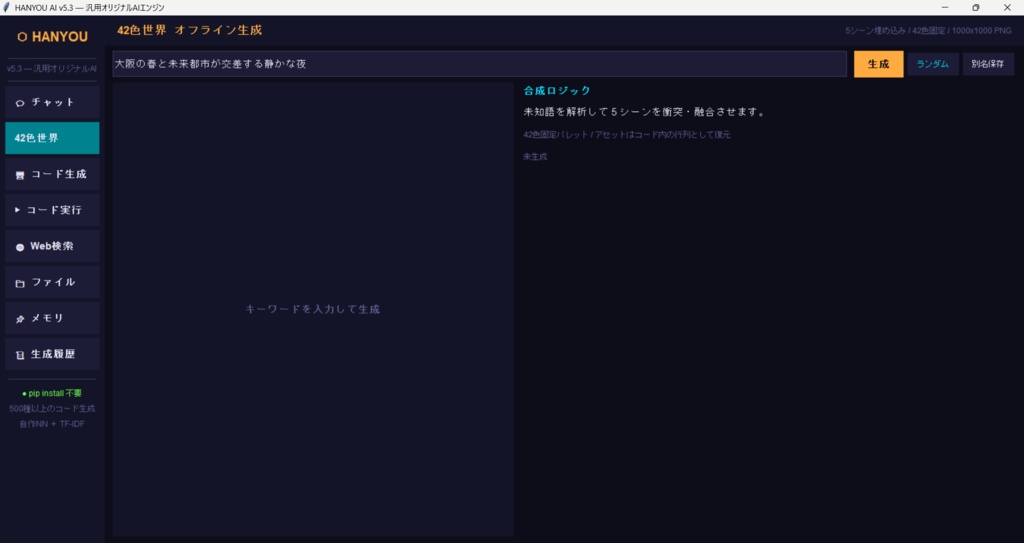Viewport: 1024px width, 543px height.
Task: Click the 合成ロジック heading
Action: coord(557,91)
